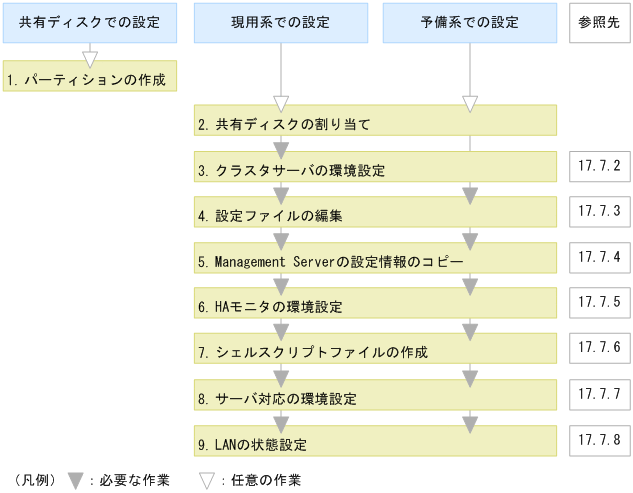This screenshot has width=633, height=493.
Task: Select the 現用系での設定 header box
Action: click(x=281, y=23)
